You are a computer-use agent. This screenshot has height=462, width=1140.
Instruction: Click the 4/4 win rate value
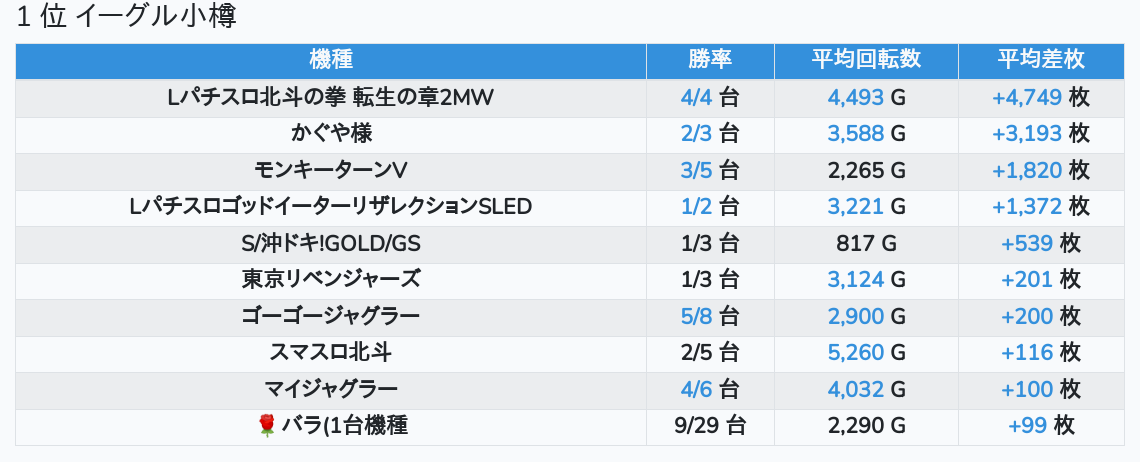click(x=695, y=97)
